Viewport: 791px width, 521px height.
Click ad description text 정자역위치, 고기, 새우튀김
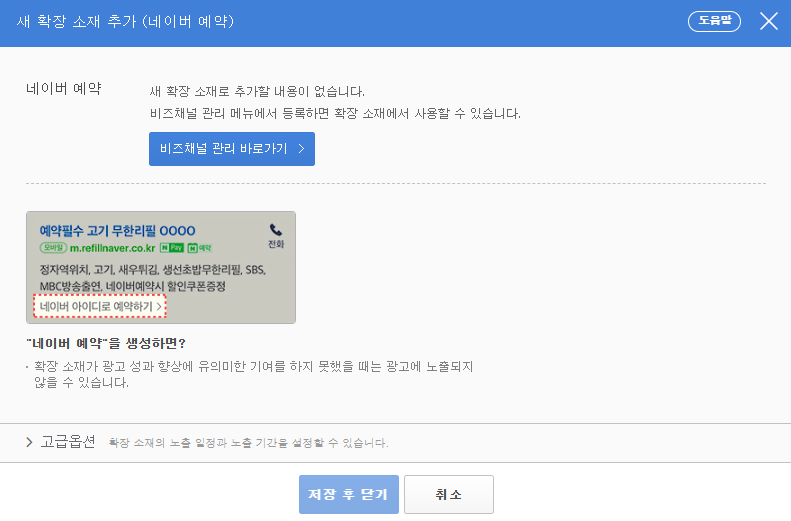153,278
